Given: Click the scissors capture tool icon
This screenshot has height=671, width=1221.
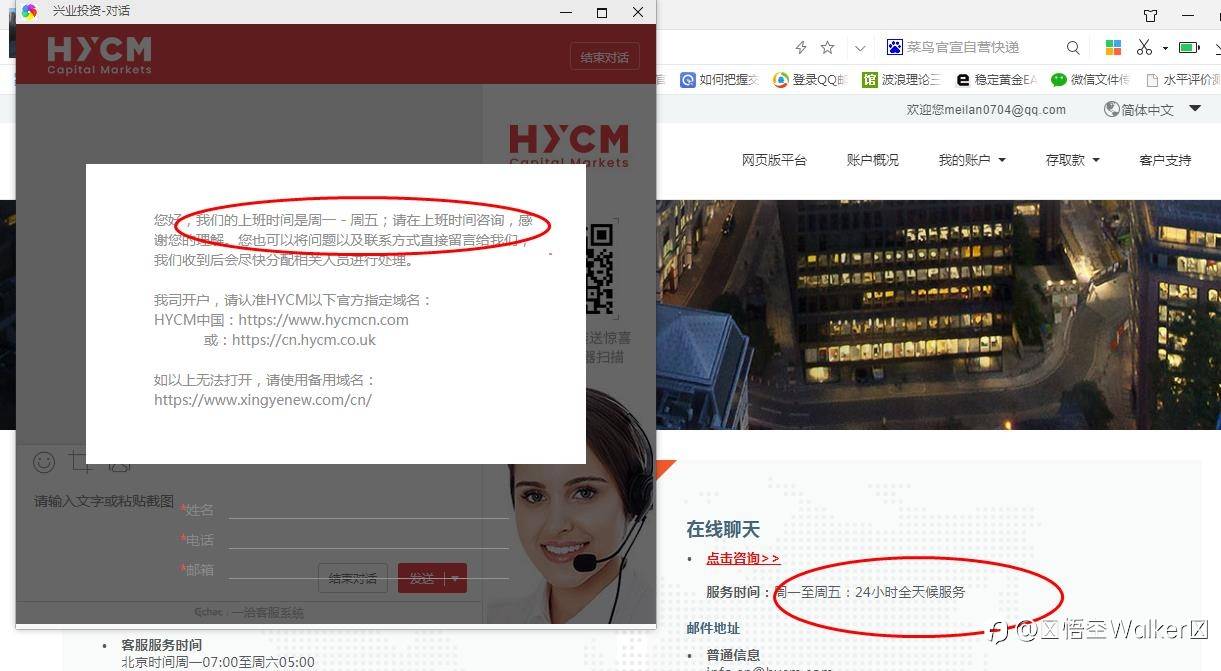Looking at the screenshot, I should pos(1145,47).
